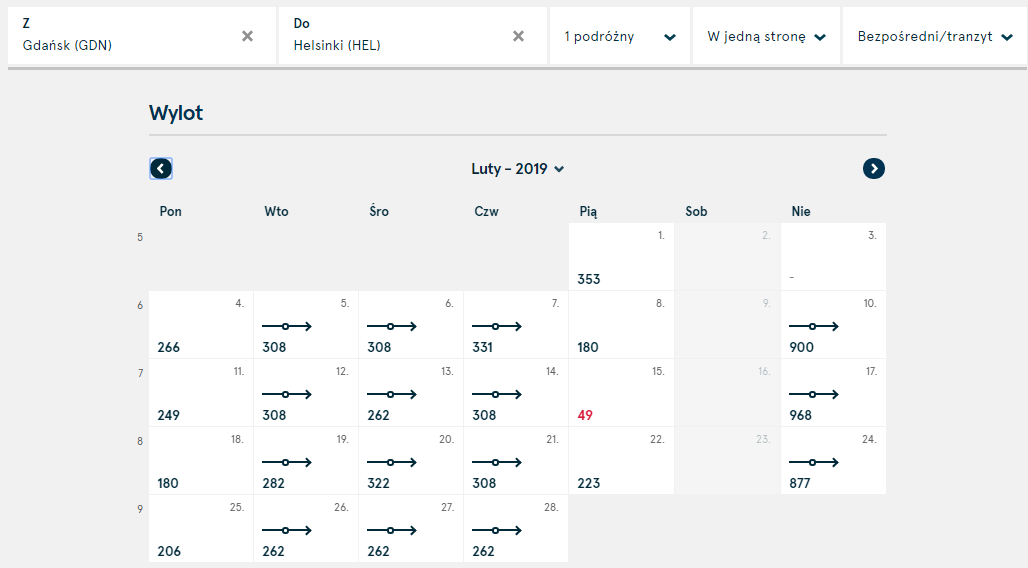The width and height of the screenshot is (1028, 568).
Task: Click the Z Gdańsk (GDN) origin field
Action: (142, 36)
